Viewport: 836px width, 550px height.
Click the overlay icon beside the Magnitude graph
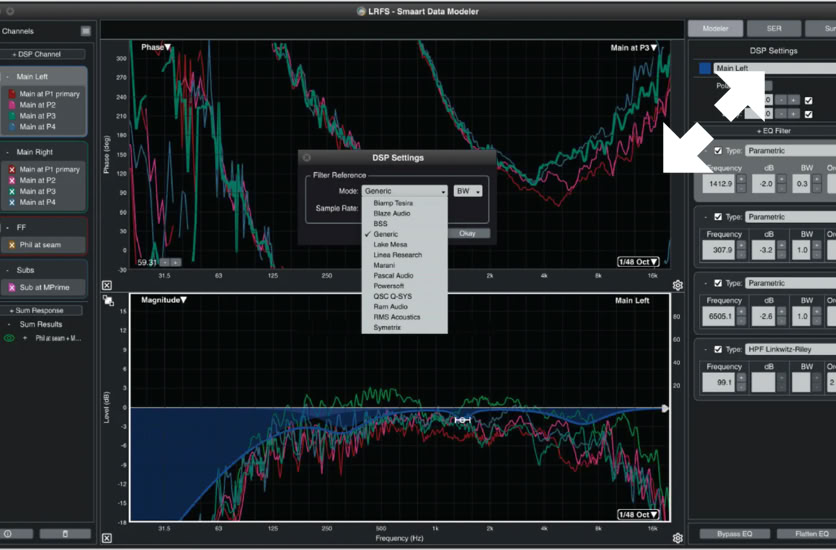(107, 299)
